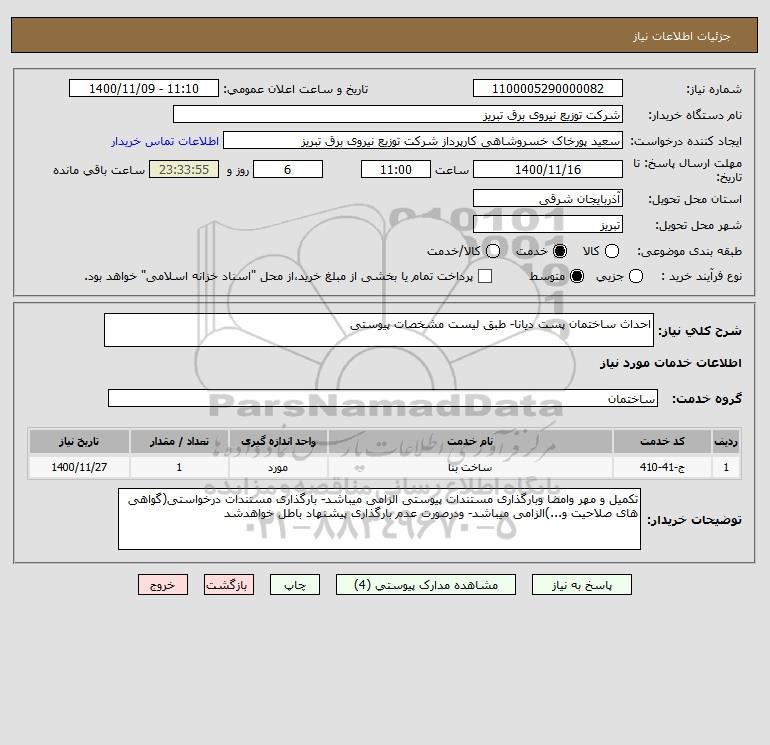The height and width of the screenshot is (745, 770).
Task: Click the طبقه بندی موضوعی label
Action: click(689, 251)
